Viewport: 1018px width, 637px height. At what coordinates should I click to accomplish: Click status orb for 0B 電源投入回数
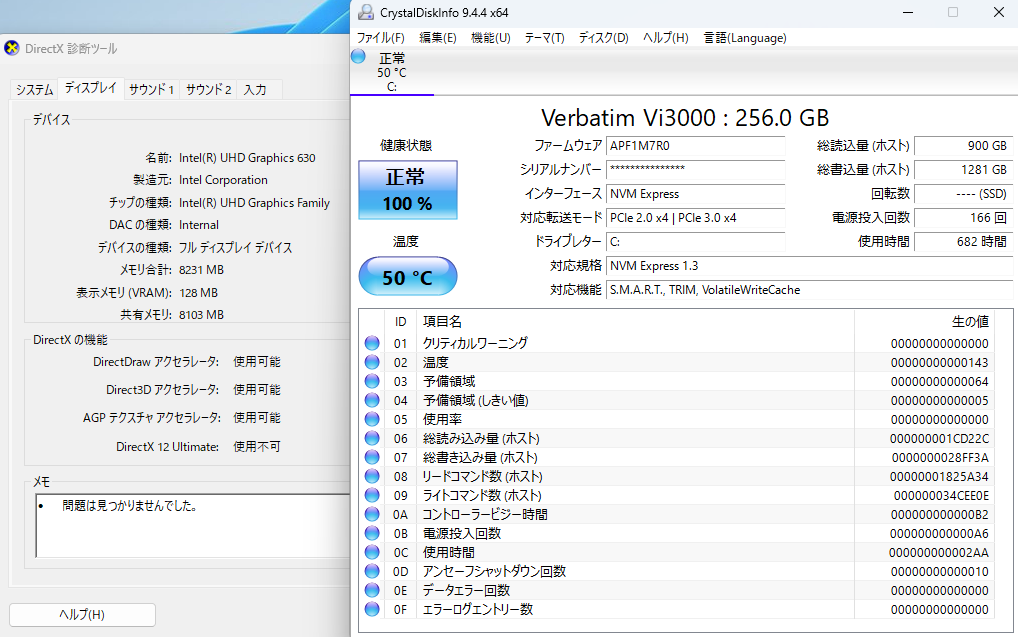(x=372, y=532)
